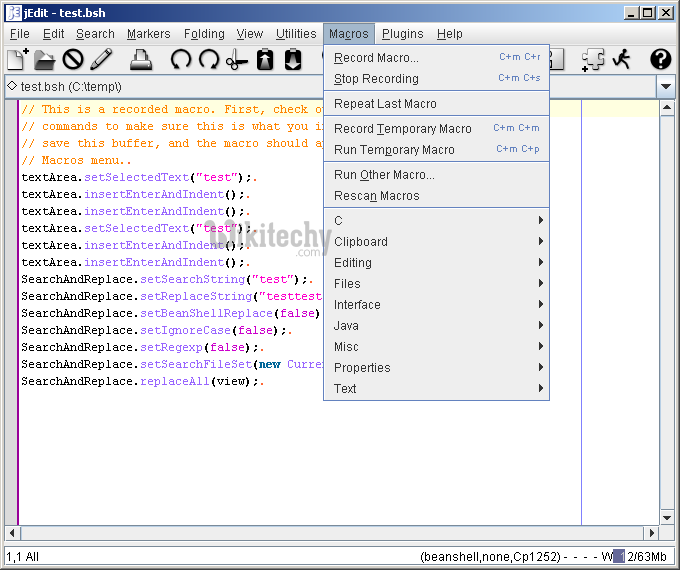680x570 pixels.
Task: Choose Record Macro... from menu
Action: (x=437, y=58)
